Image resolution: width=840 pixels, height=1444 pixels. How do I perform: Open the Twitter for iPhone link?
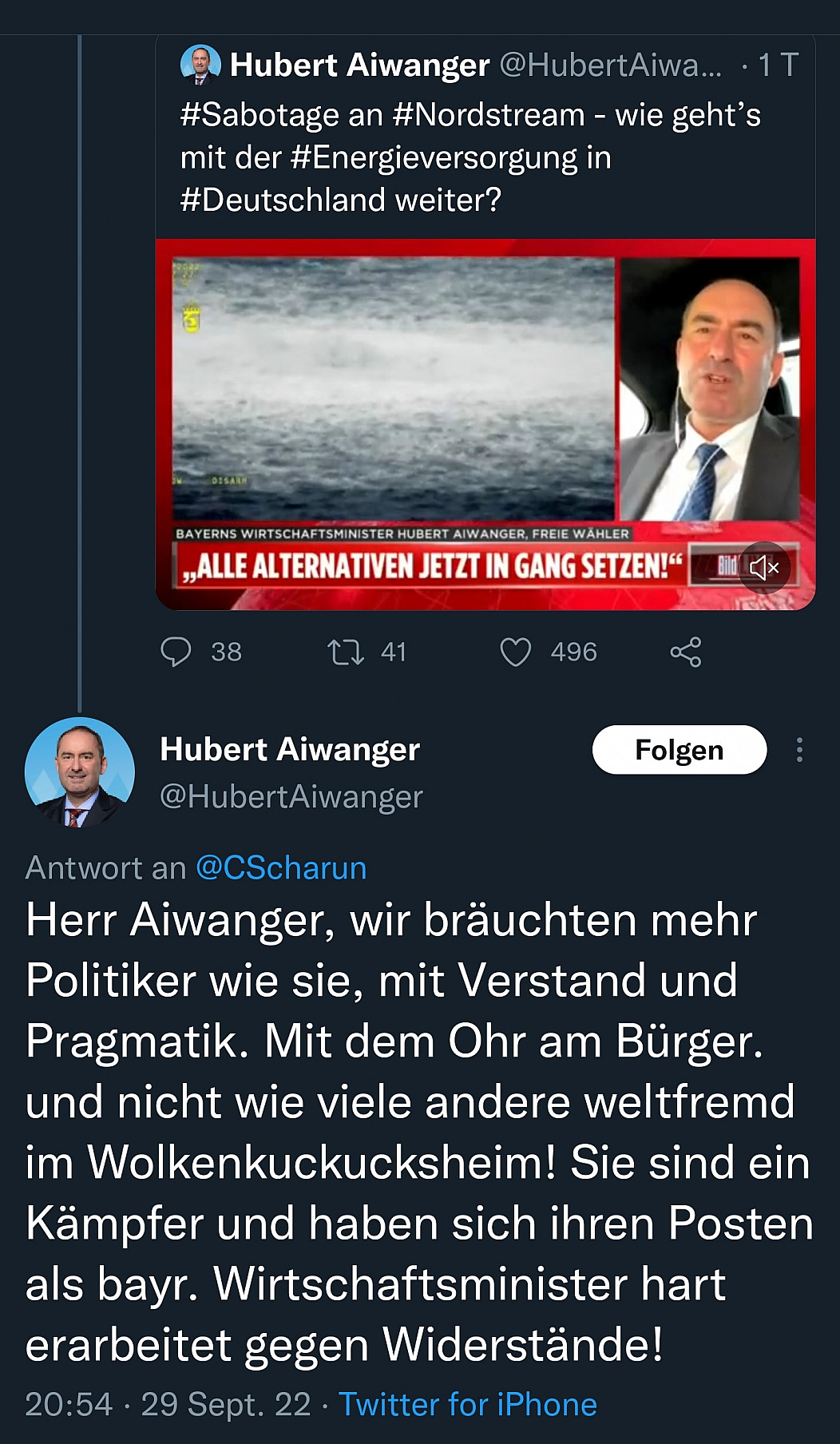pos(468,1405)
